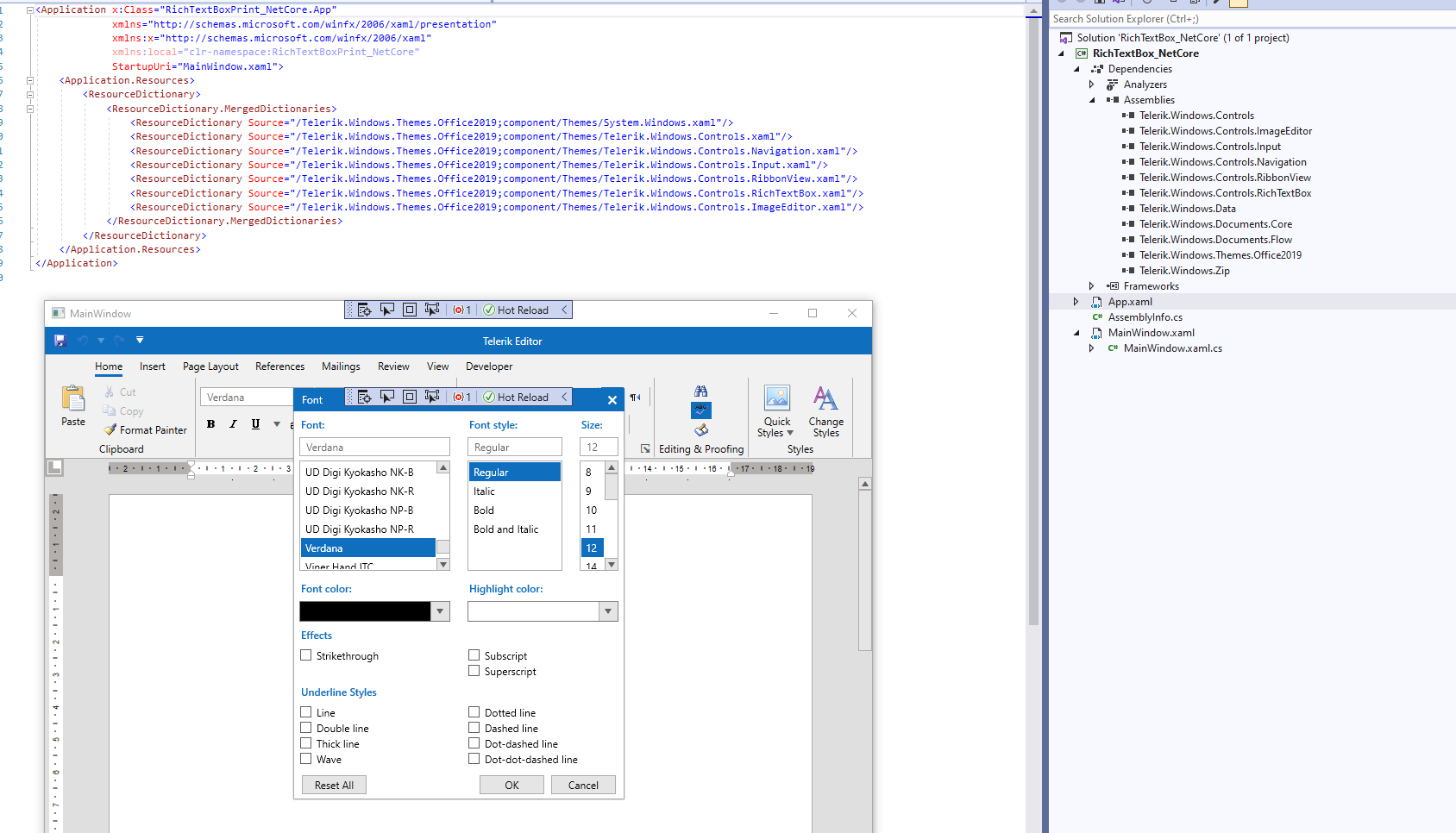Tick the Line underline style checkbox
The image size is (1456, 833).
coord(305,712)
